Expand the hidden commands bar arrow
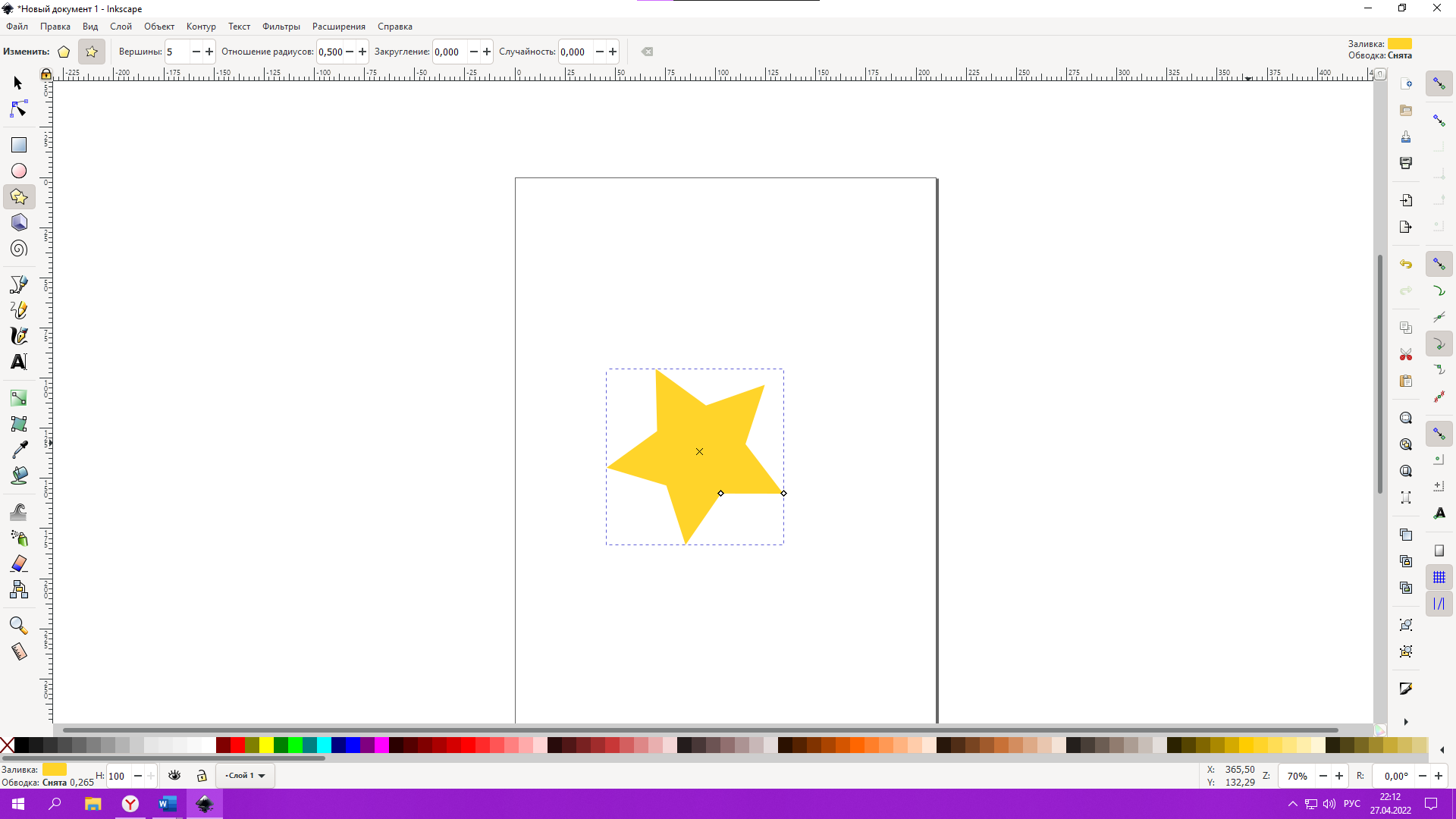1456x819 pixels. [x=1406, y=722]
